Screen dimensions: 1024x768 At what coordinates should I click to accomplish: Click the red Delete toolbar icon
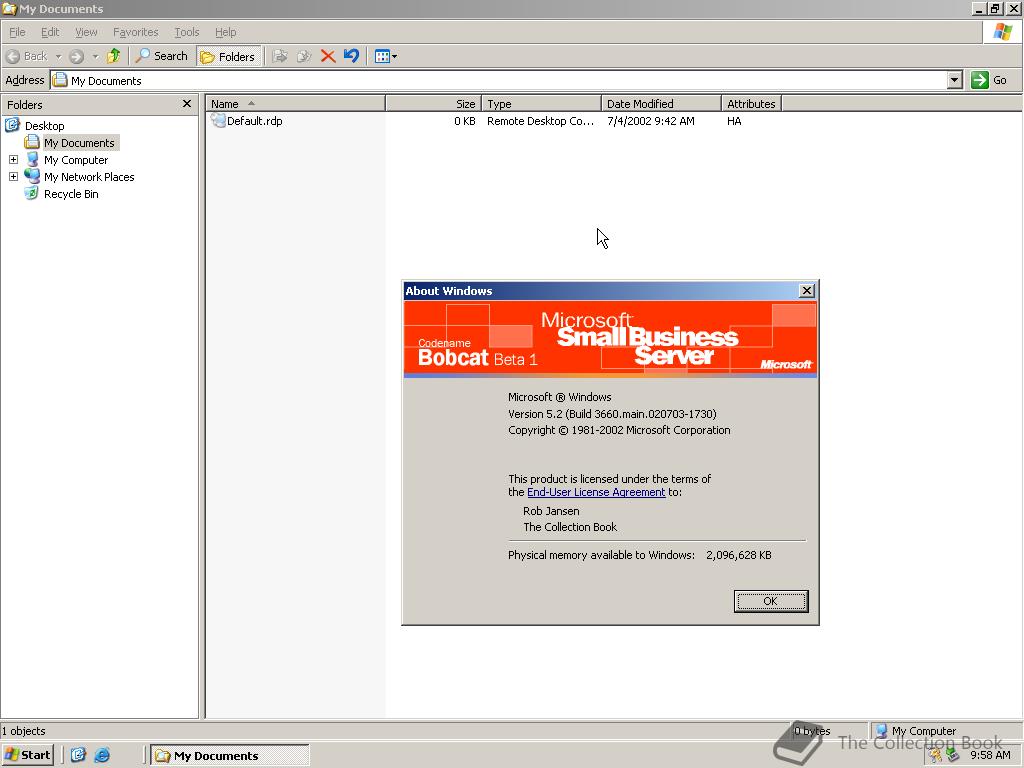[328, 56]
